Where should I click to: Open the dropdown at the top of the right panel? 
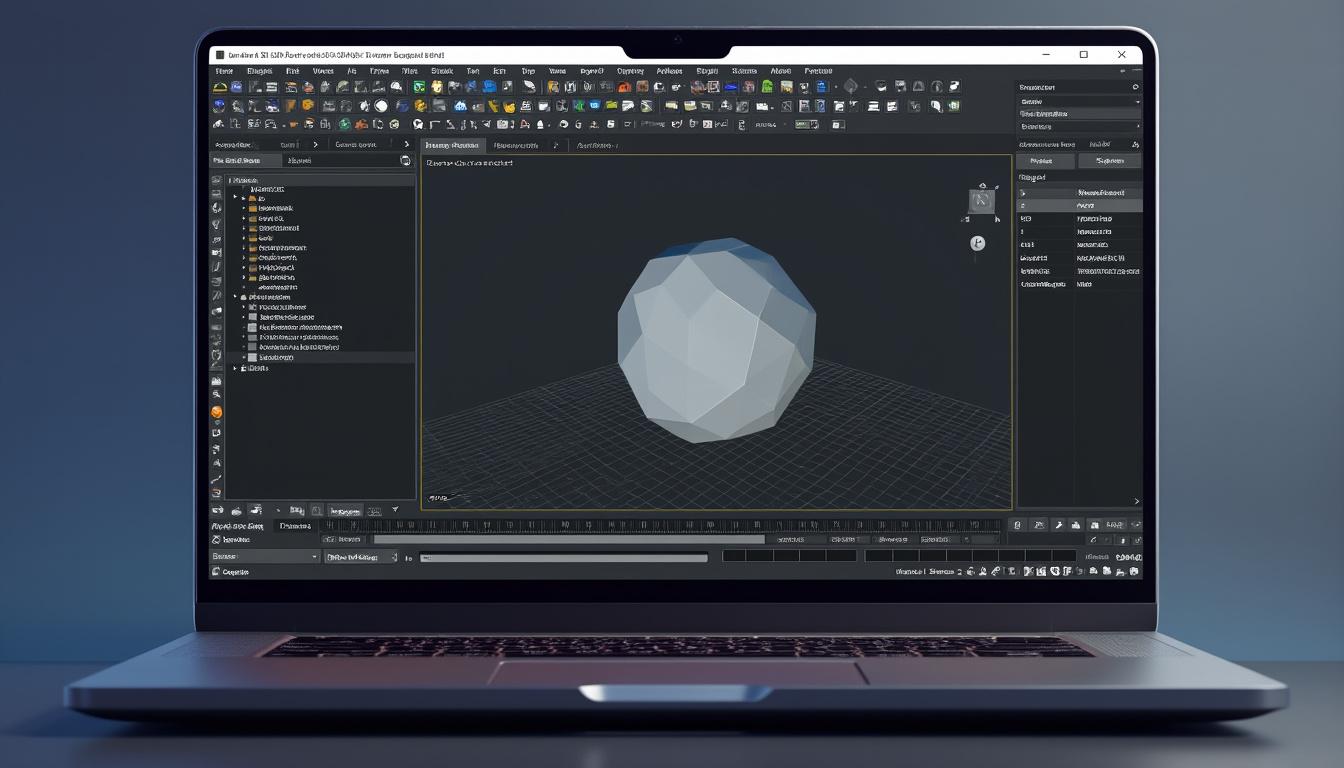(1080, 101)
